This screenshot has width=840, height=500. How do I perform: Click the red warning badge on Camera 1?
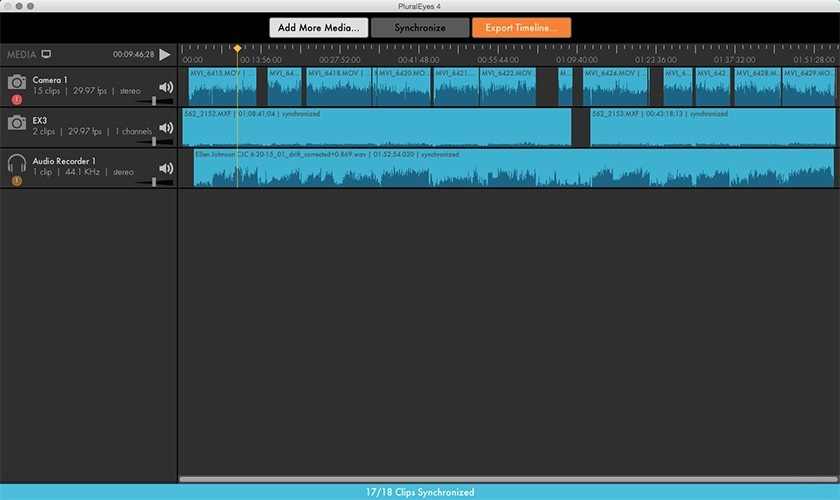[x=17, y=99]
